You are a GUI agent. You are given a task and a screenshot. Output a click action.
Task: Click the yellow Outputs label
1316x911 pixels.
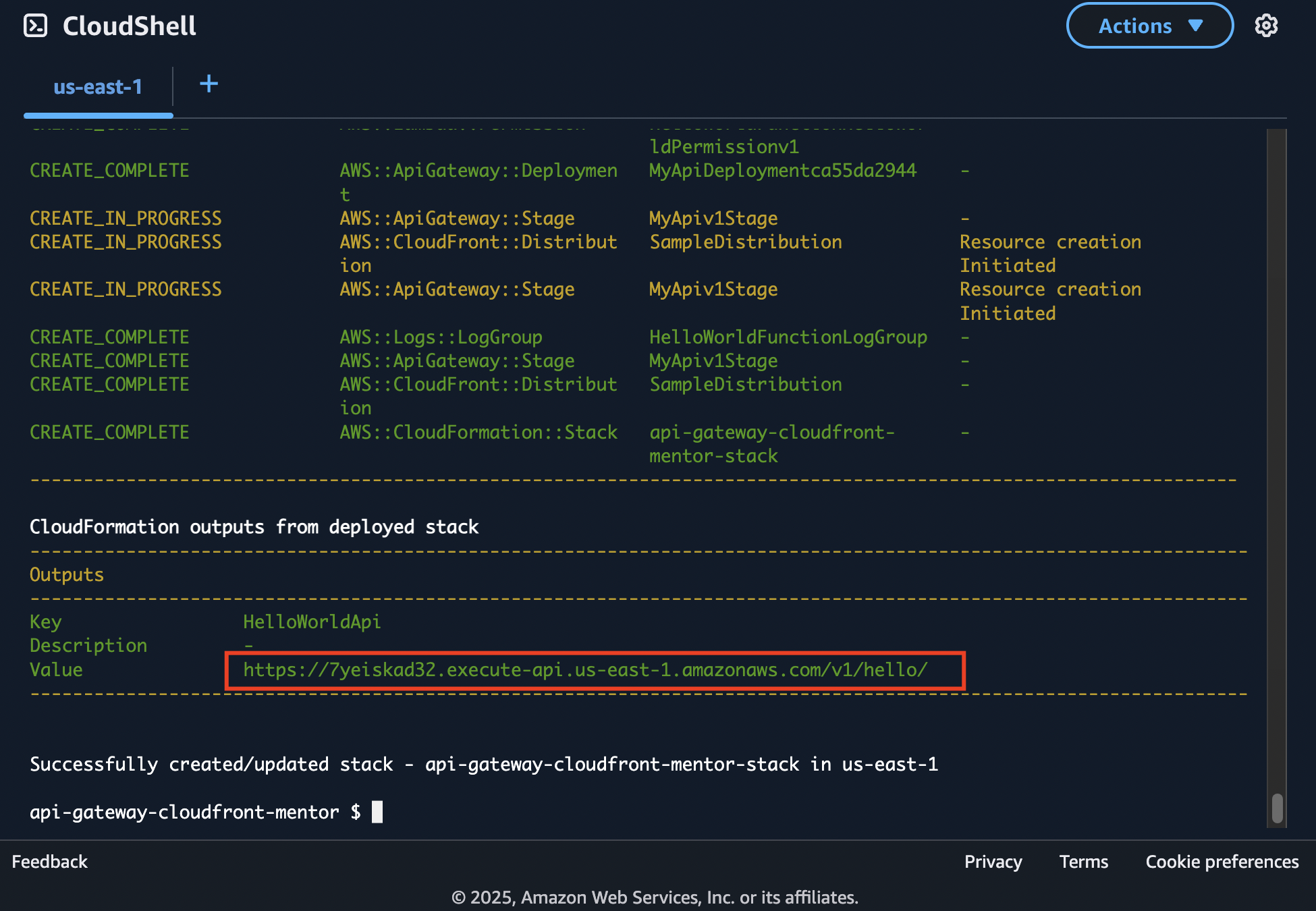point(67,574)
